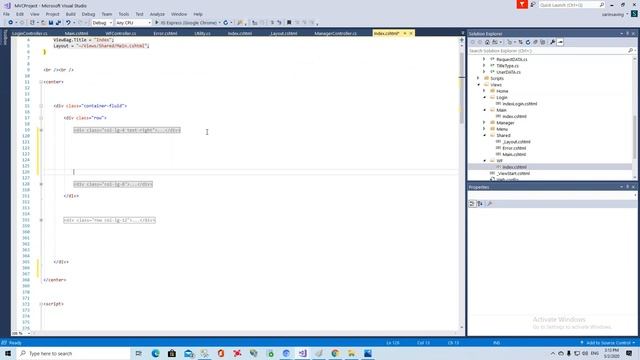Click Properties wrench icon in Solution Explorer toolbar

point(552,42)
